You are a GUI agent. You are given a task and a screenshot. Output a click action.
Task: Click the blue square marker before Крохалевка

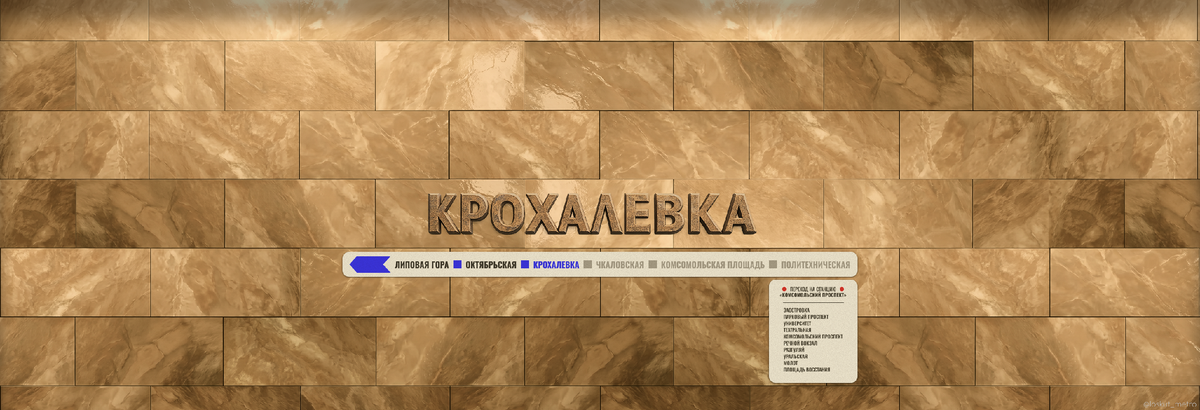coord(525,265)
